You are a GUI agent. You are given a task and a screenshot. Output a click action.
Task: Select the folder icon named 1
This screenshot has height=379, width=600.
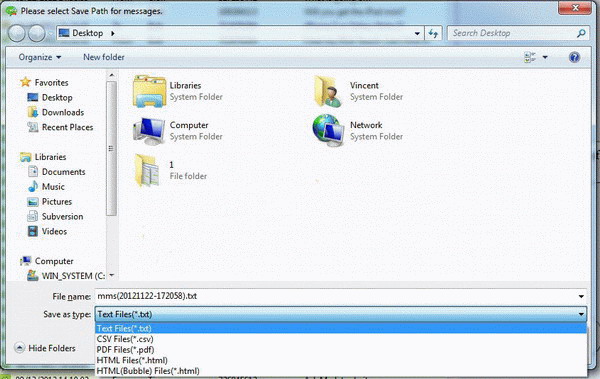(x=147, y=171)
